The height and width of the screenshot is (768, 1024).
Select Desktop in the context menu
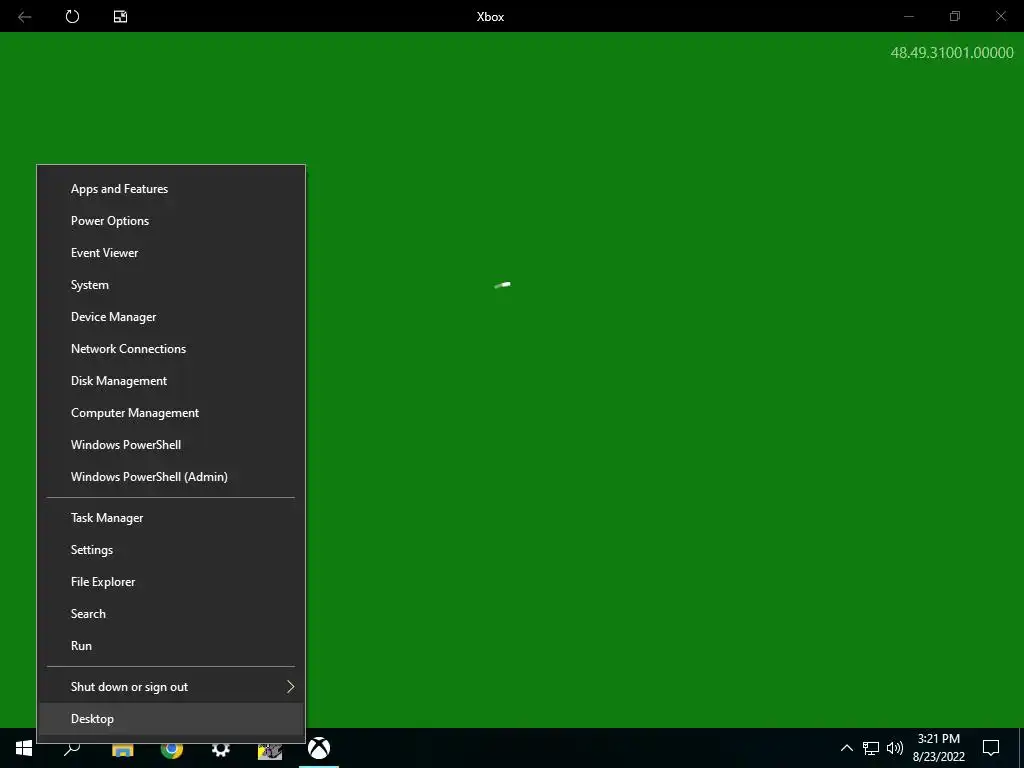tap(171, 719)
